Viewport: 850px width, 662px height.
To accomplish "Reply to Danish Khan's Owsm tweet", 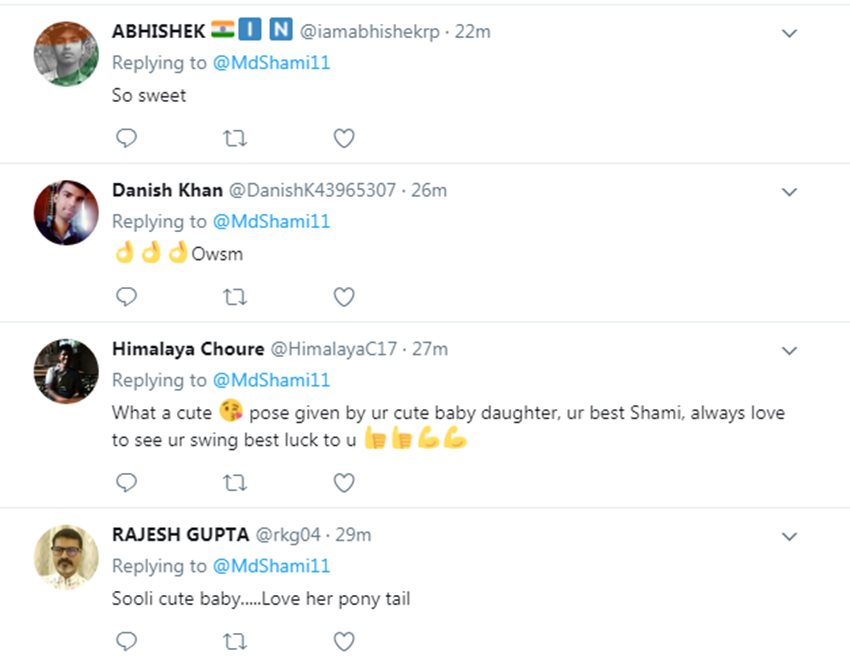I will tap(126, 296).
